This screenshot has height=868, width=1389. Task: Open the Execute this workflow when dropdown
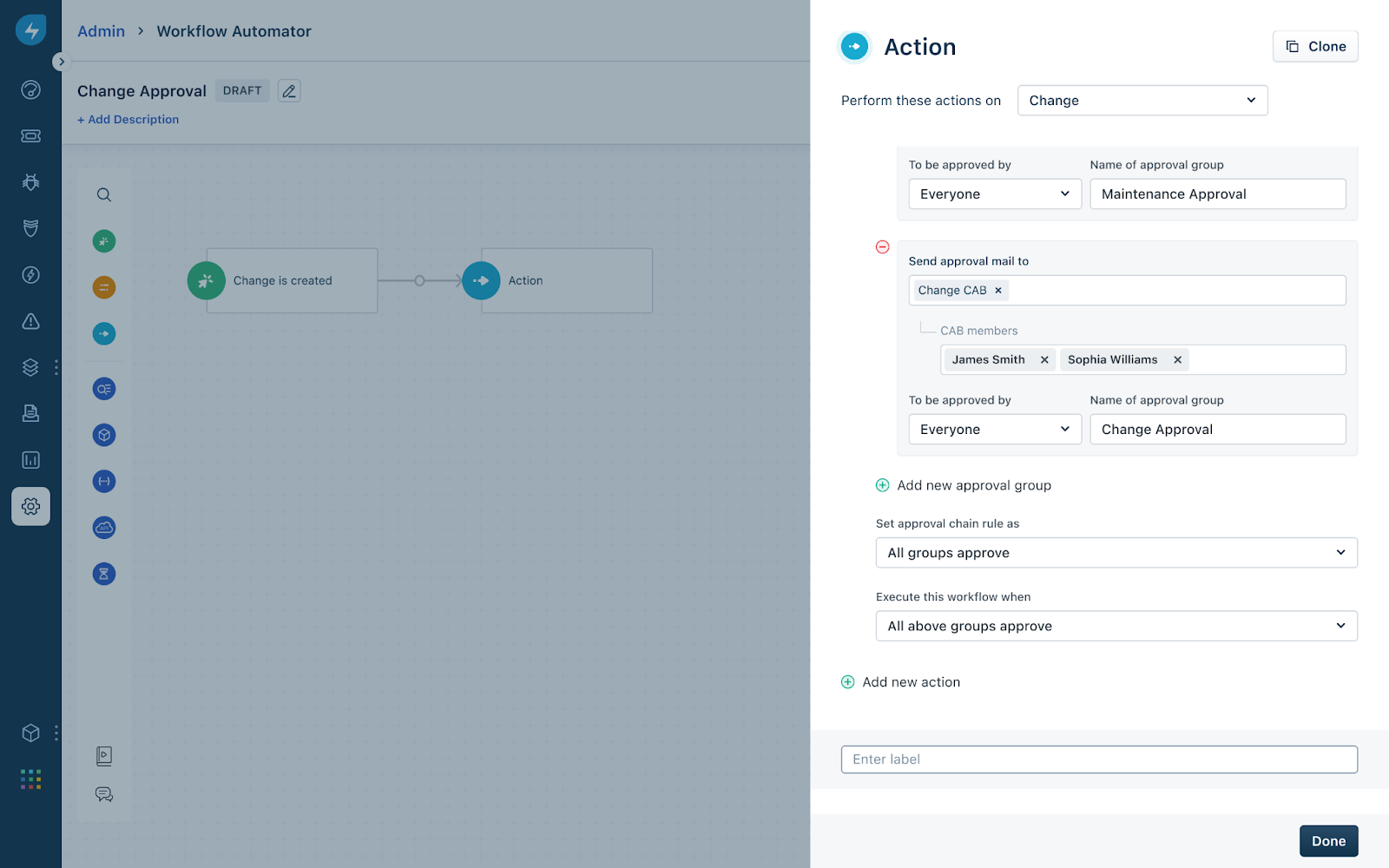pos(1116,626)
